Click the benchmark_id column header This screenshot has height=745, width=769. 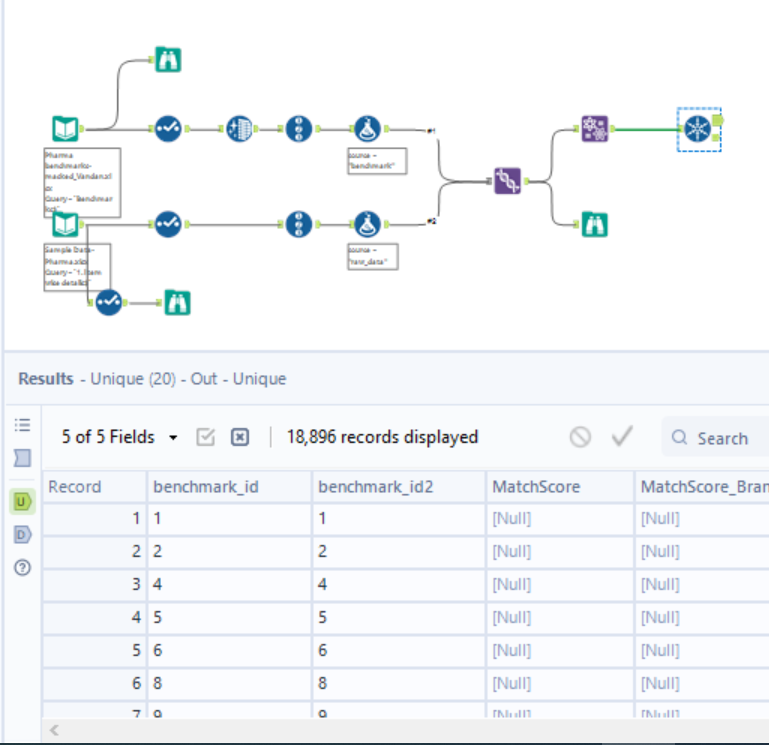click(x=229, y=487)
